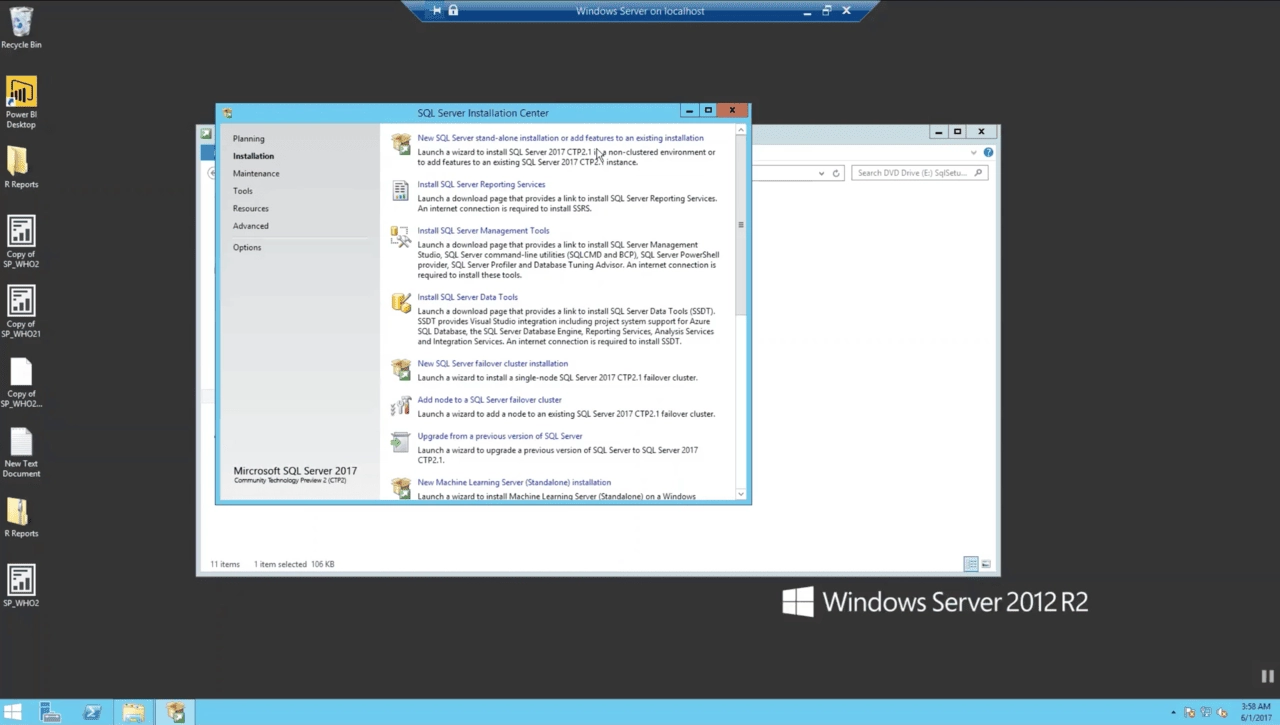Open Install SQL Server Data Tools link
1280x725 pixels.
click(x=467, y=297)
